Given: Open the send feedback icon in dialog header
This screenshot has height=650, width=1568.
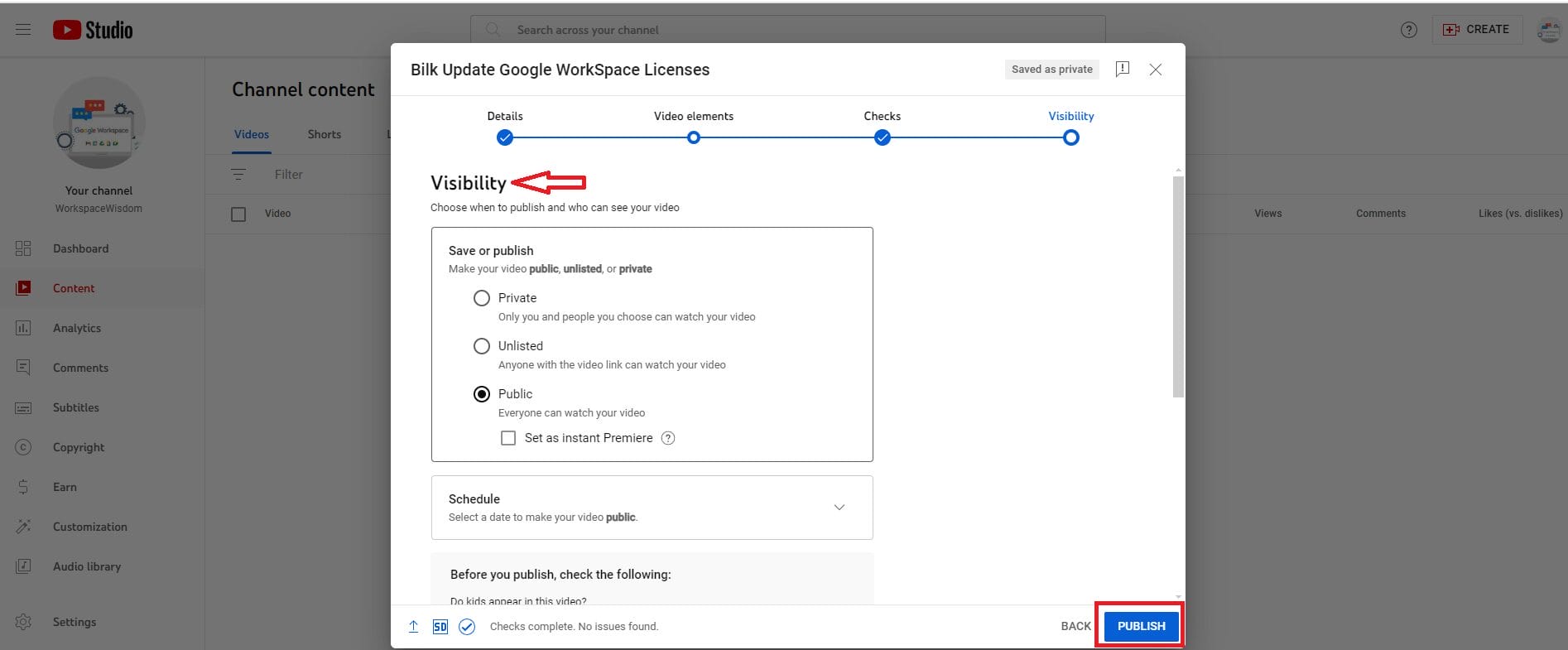Looking at the screenshot, I should pyautogui.click(x=1123, y=70).
